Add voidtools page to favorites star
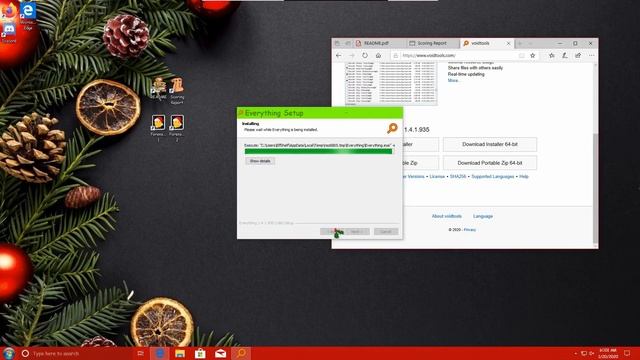The image size is (640, 360). click(533, 56)
